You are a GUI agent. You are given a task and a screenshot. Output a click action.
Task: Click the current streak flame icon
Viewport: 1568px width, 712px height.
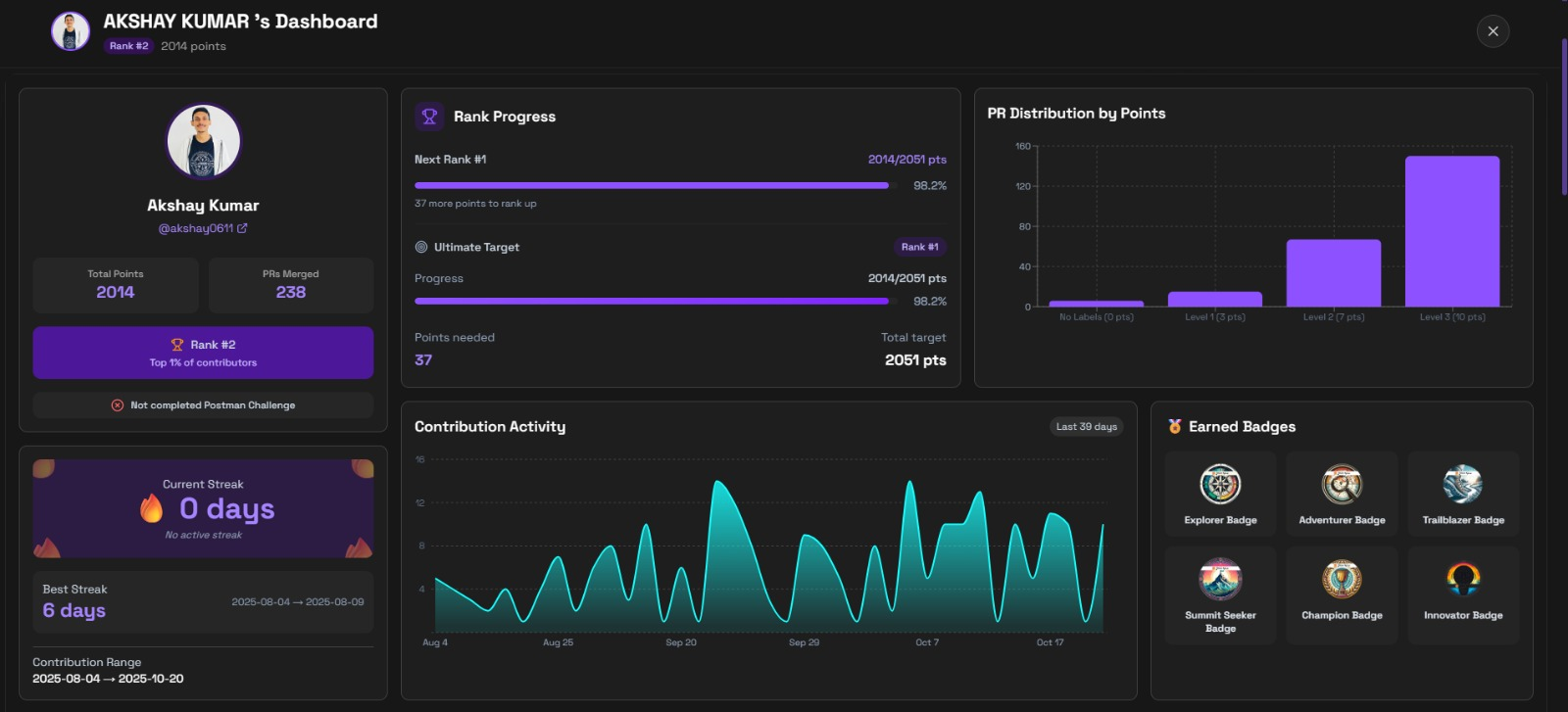click(152, 508)
